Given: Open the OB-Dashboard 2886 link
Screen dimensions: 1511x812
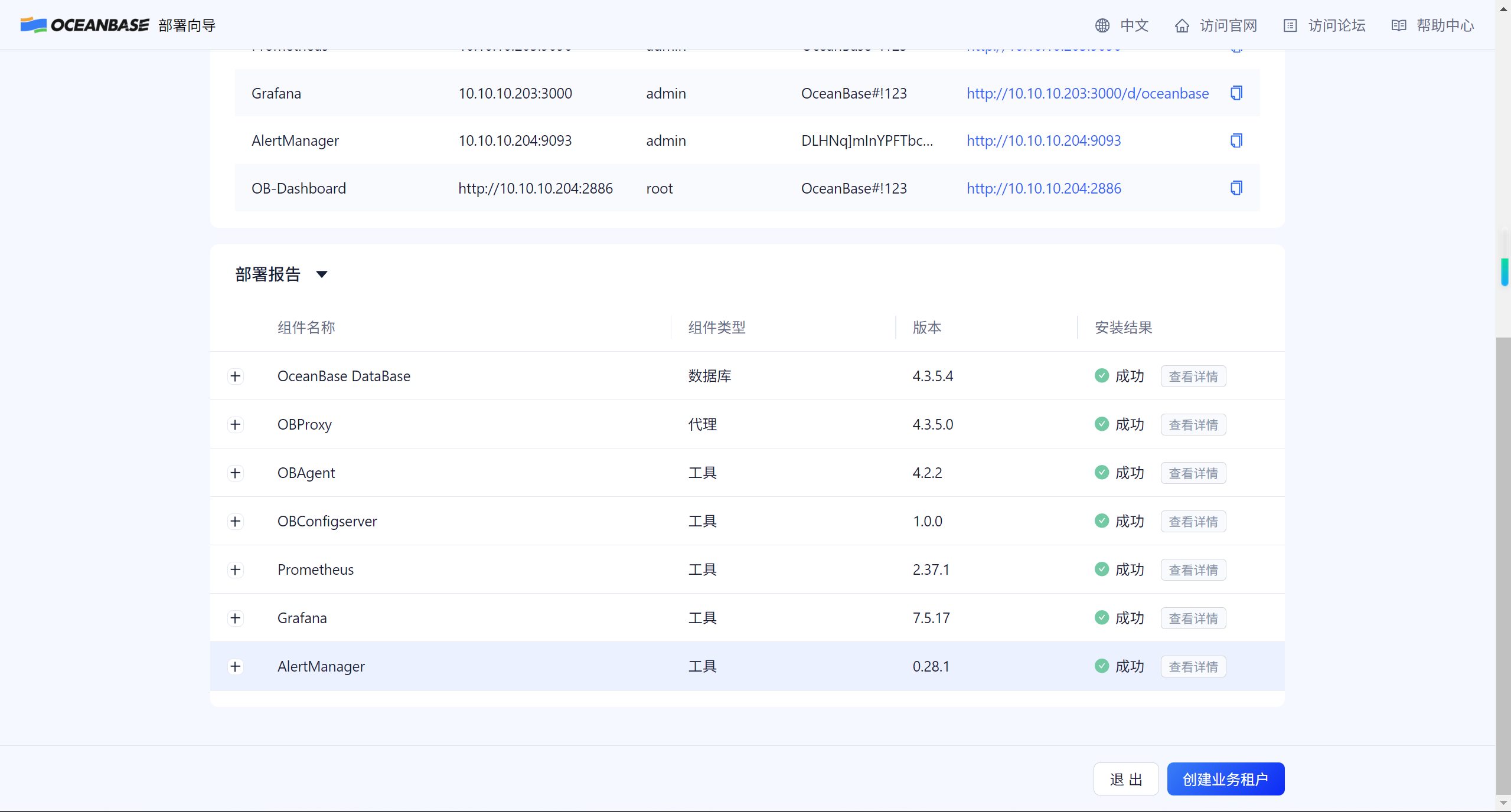Looking at the screenshot, I should point(1043,188).
